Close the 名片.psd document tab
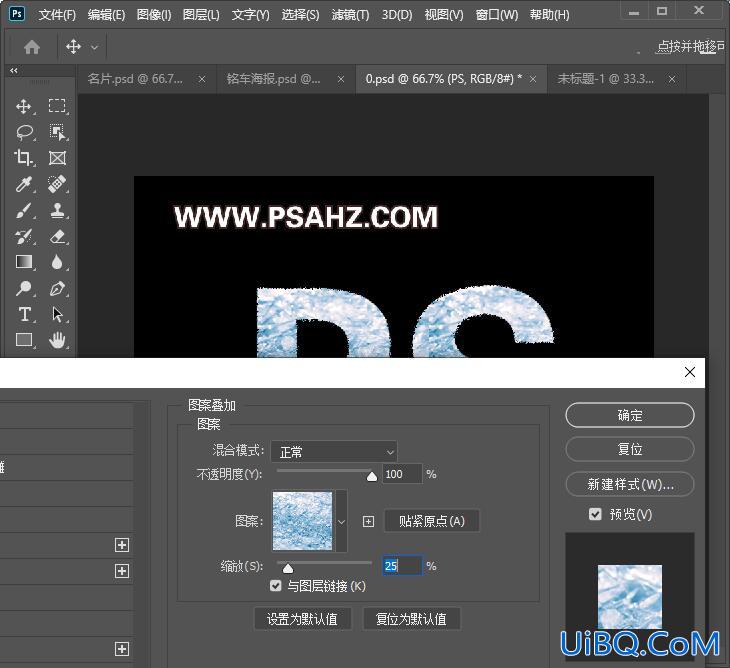730x668 pixels. click(202, 80)
